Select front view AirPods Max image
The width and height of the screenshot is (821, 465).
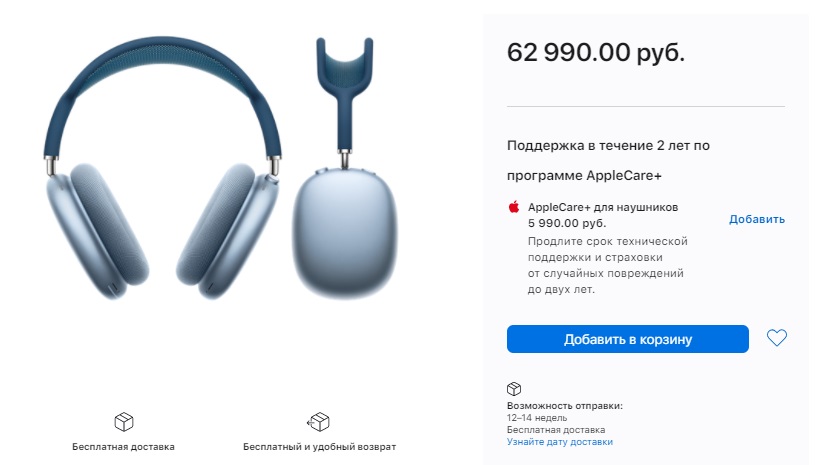coord(162,168)
